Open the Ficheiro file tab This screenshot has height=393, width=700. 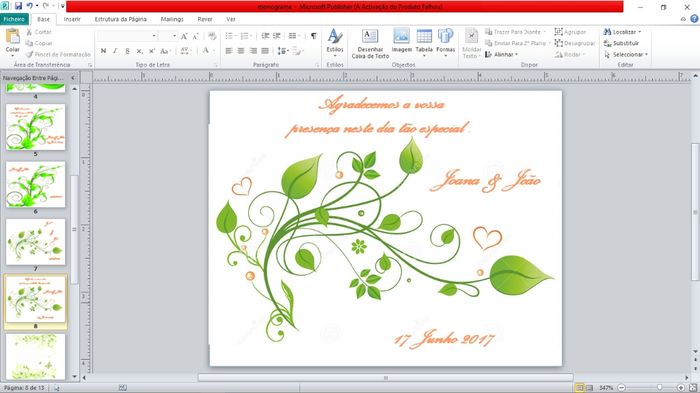[x=14, y=19]
